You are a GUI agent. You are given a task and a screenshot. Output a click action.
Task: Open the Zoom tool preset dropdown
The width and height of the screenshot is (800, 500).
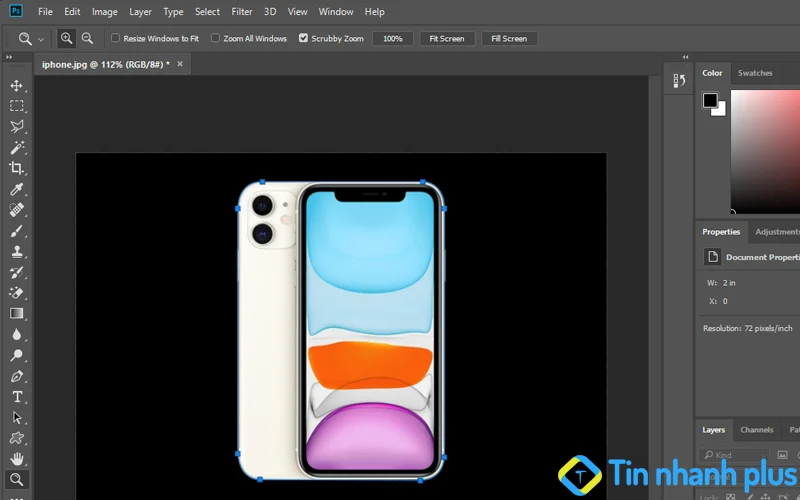pos(41,39)
